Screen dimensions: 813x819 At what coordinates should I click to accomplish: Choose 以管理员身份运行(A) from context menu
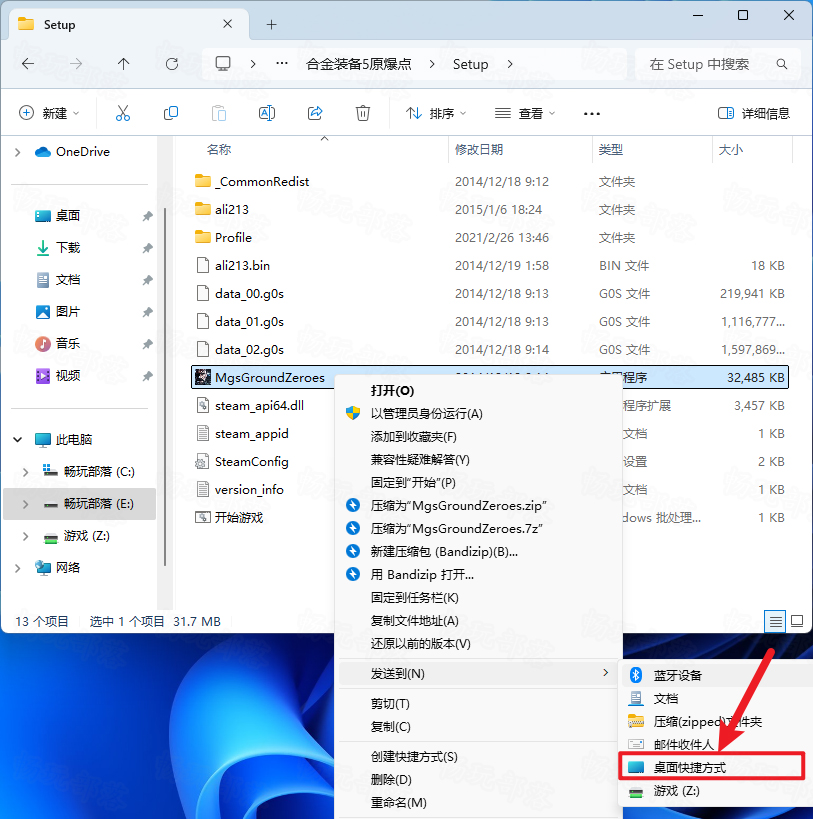tap(480, 414)
